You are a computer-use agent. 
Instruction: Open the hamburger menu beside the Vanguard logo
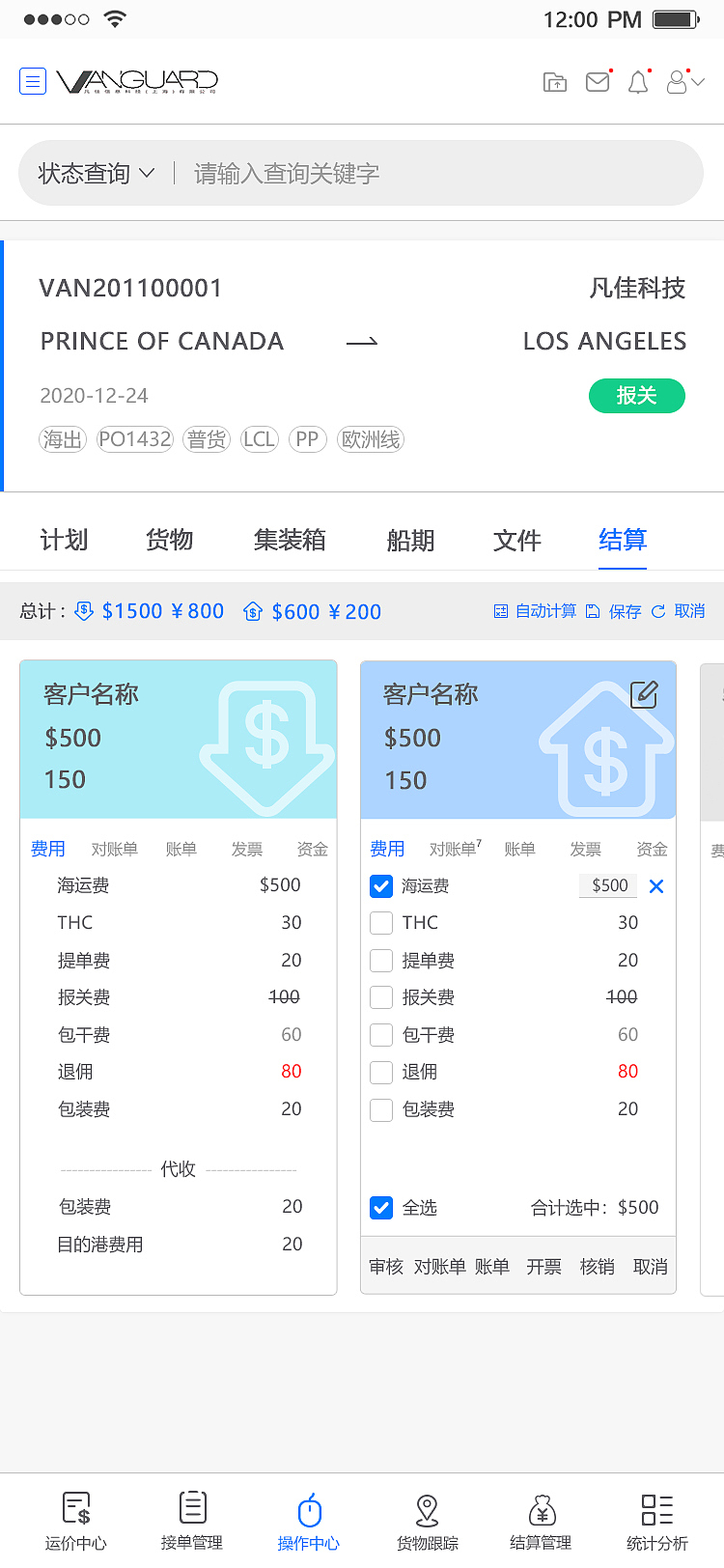(33, 81)
